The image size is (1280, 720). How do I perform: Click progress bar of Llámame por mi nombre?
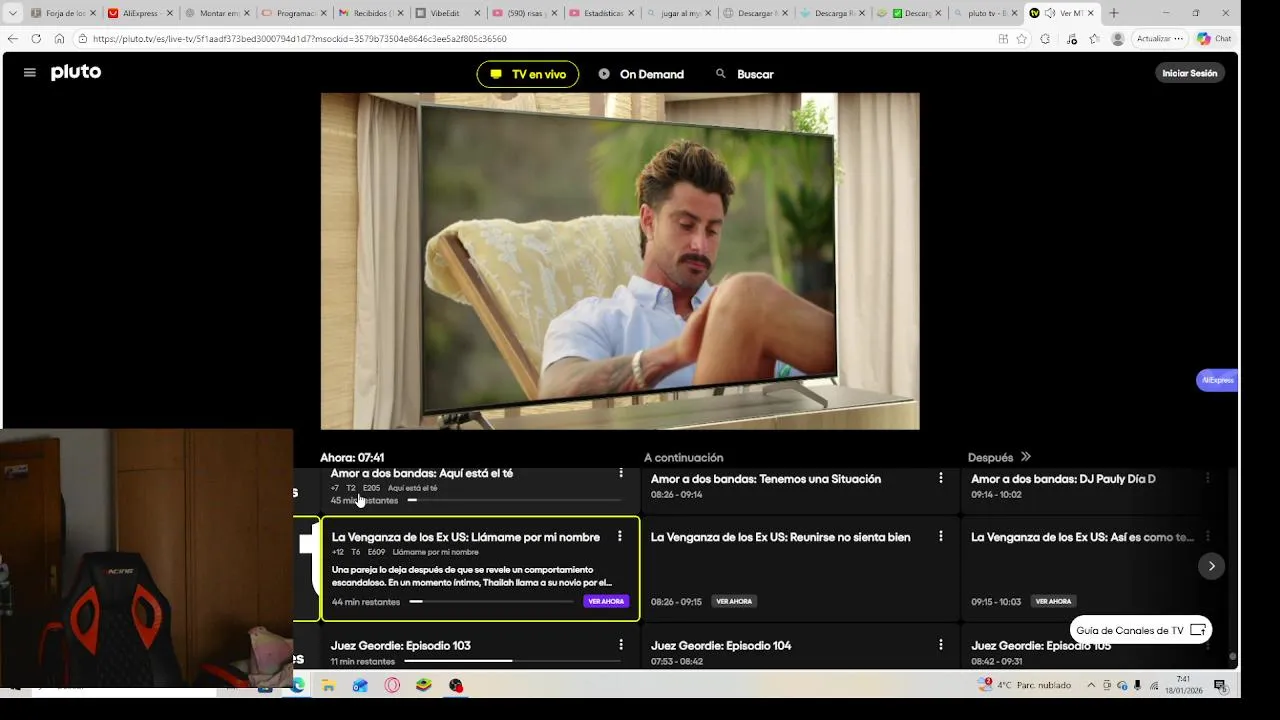point(491,602)
